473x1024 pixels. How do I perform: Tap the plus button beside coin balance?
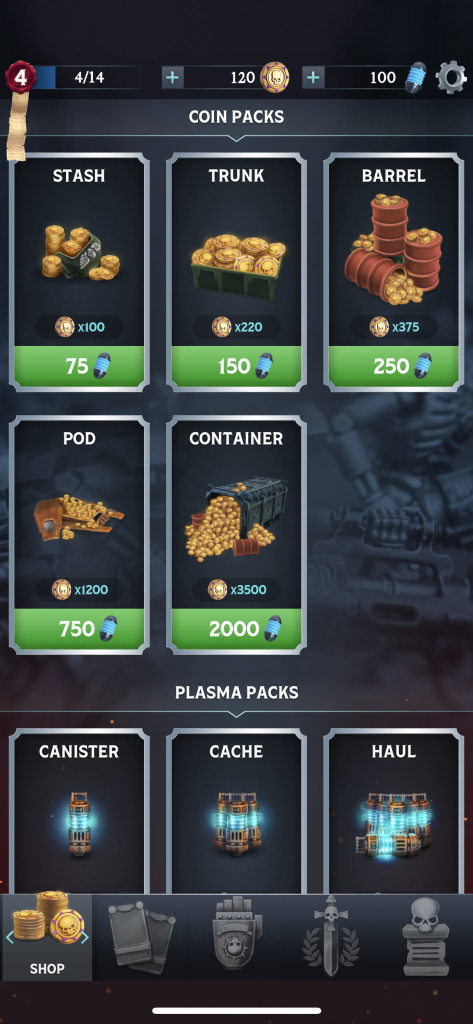pyautogui.click(x=172, y=78)
